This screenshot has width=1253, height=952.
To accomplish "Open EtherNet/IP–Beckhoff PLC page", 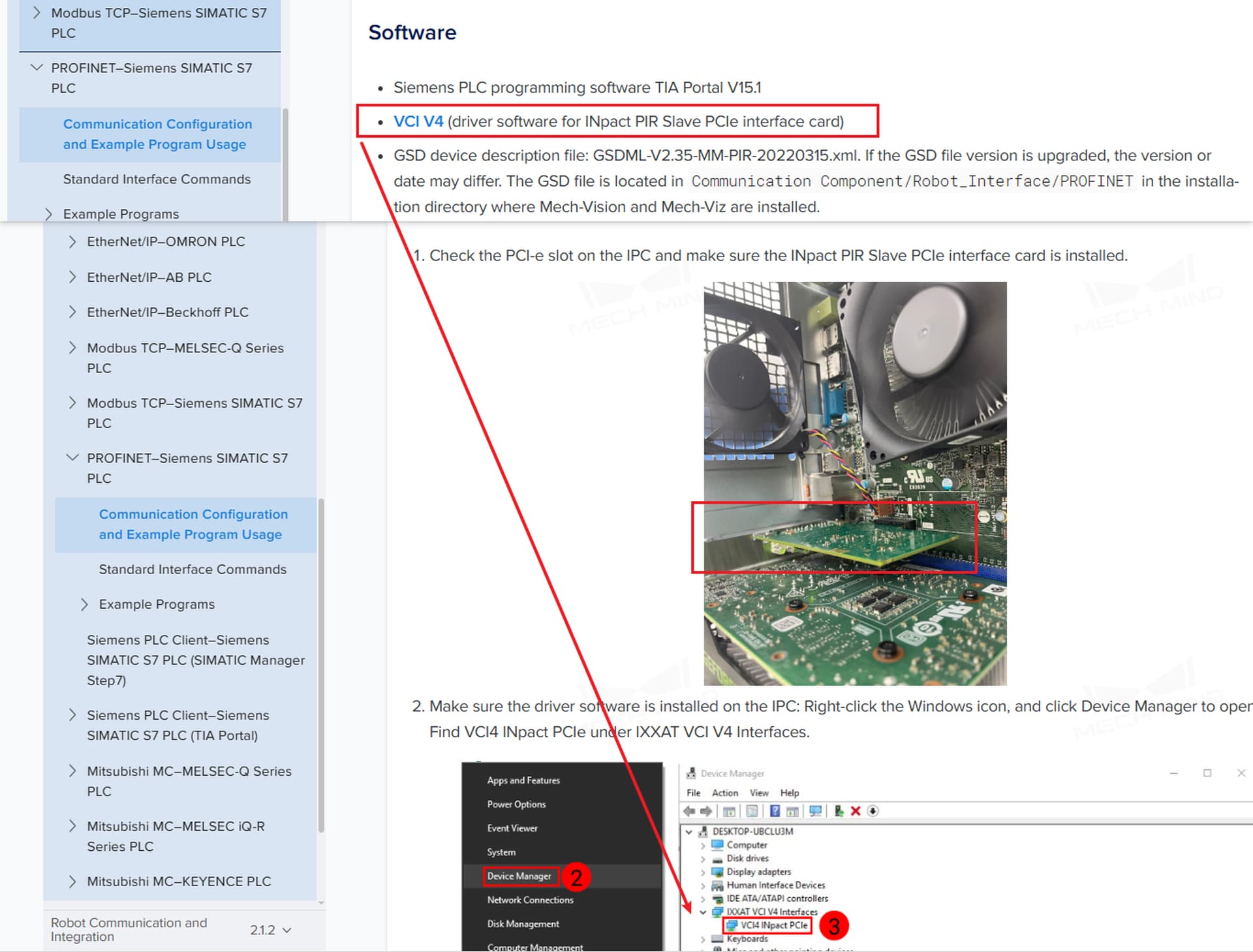I will pyautogui.click(x=168, y=312).
